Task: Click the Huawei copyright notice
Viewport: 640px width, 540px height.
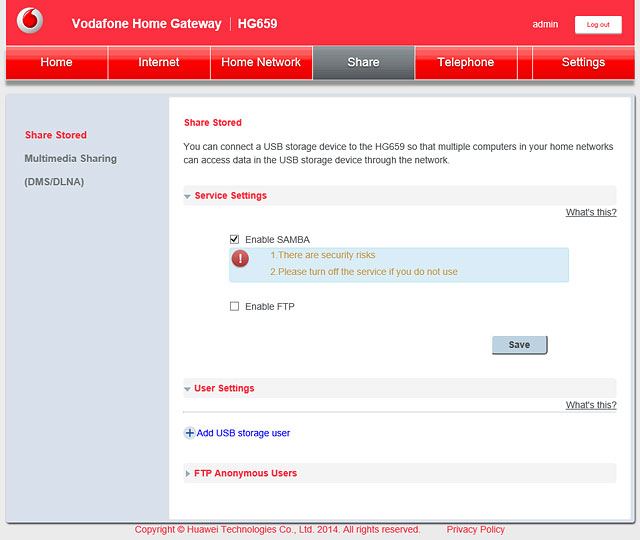Action: tap(277, 529)
